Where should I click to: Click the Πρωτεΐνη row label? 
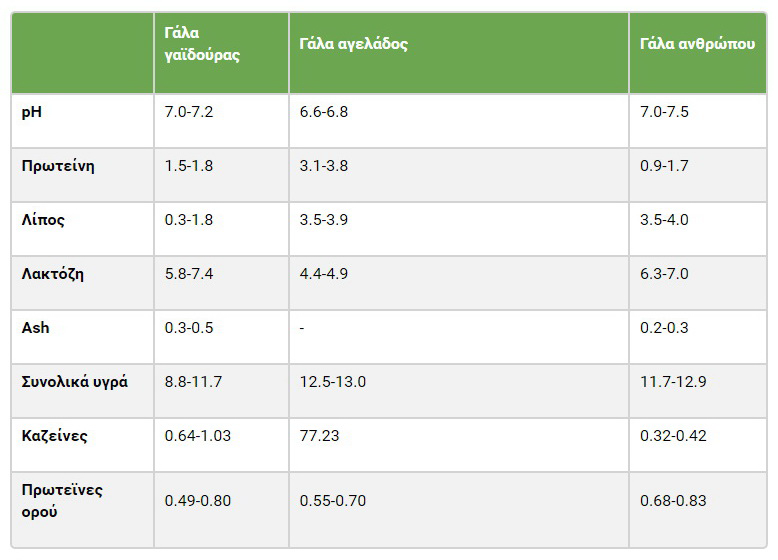(x=58, y=166)
